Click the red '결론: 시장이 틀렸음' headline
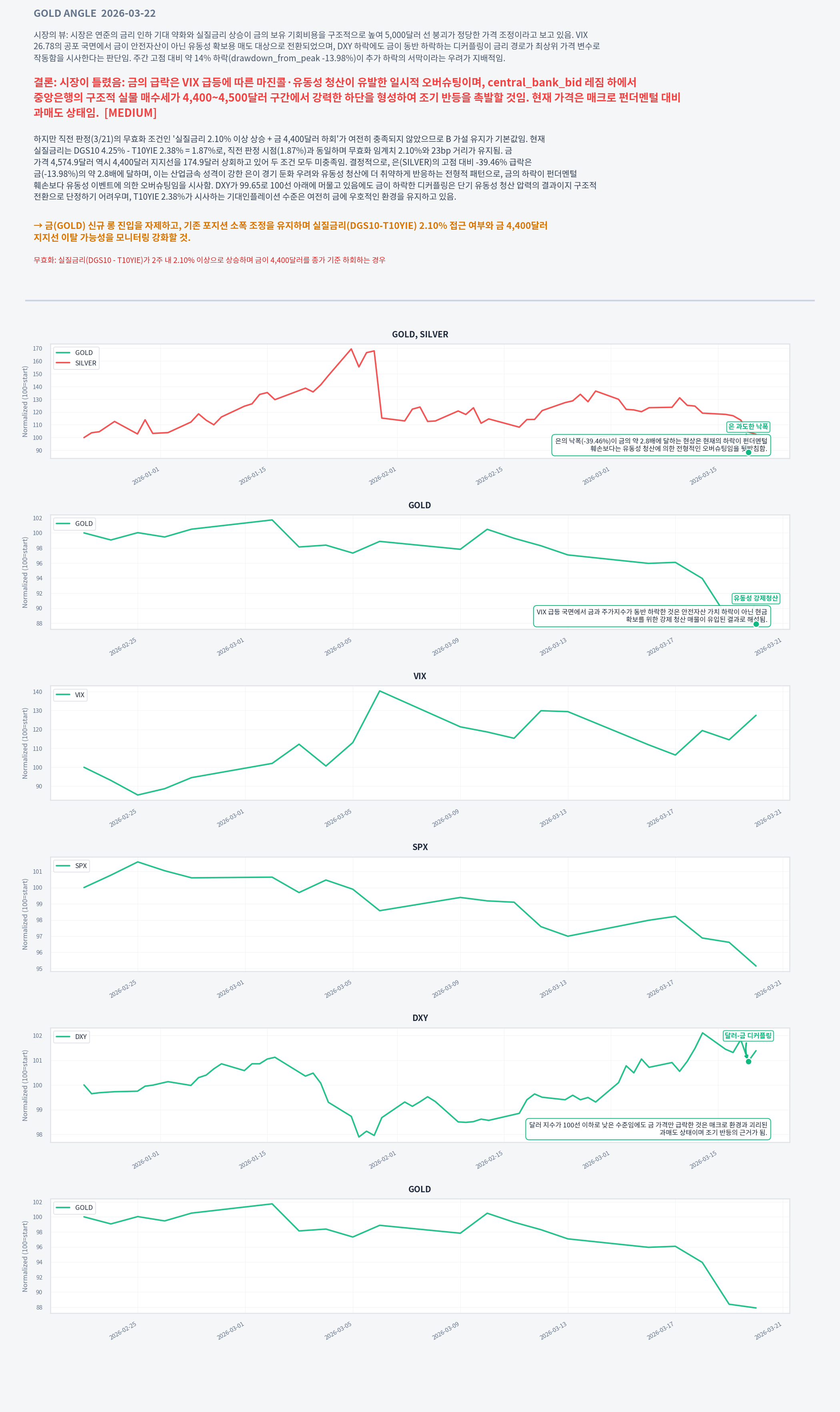 tap(357, 97)
